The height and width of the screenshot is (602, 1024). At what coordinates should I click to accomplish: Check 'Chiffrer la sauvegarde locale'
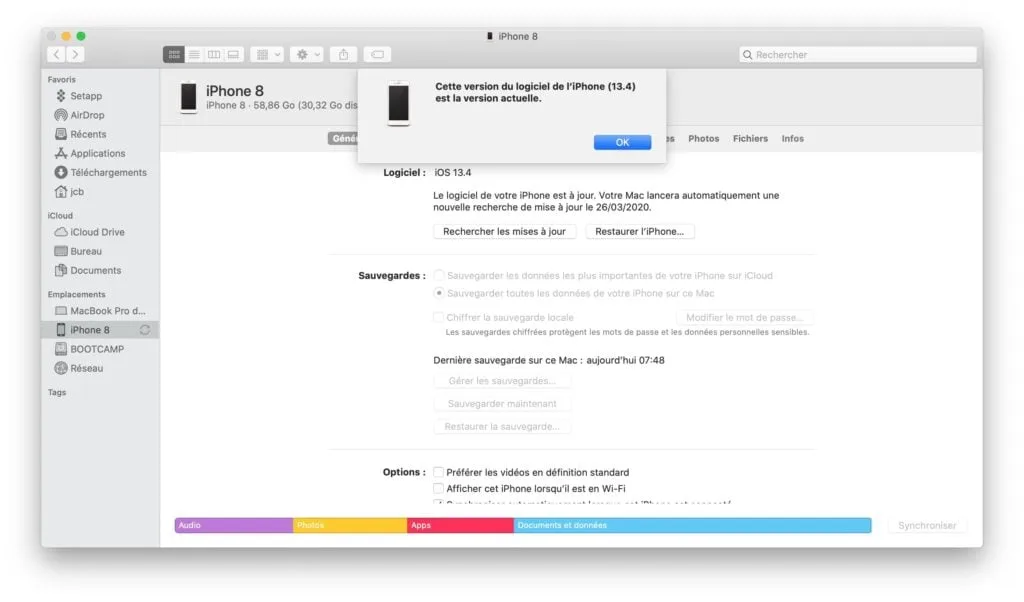[437, 316]
